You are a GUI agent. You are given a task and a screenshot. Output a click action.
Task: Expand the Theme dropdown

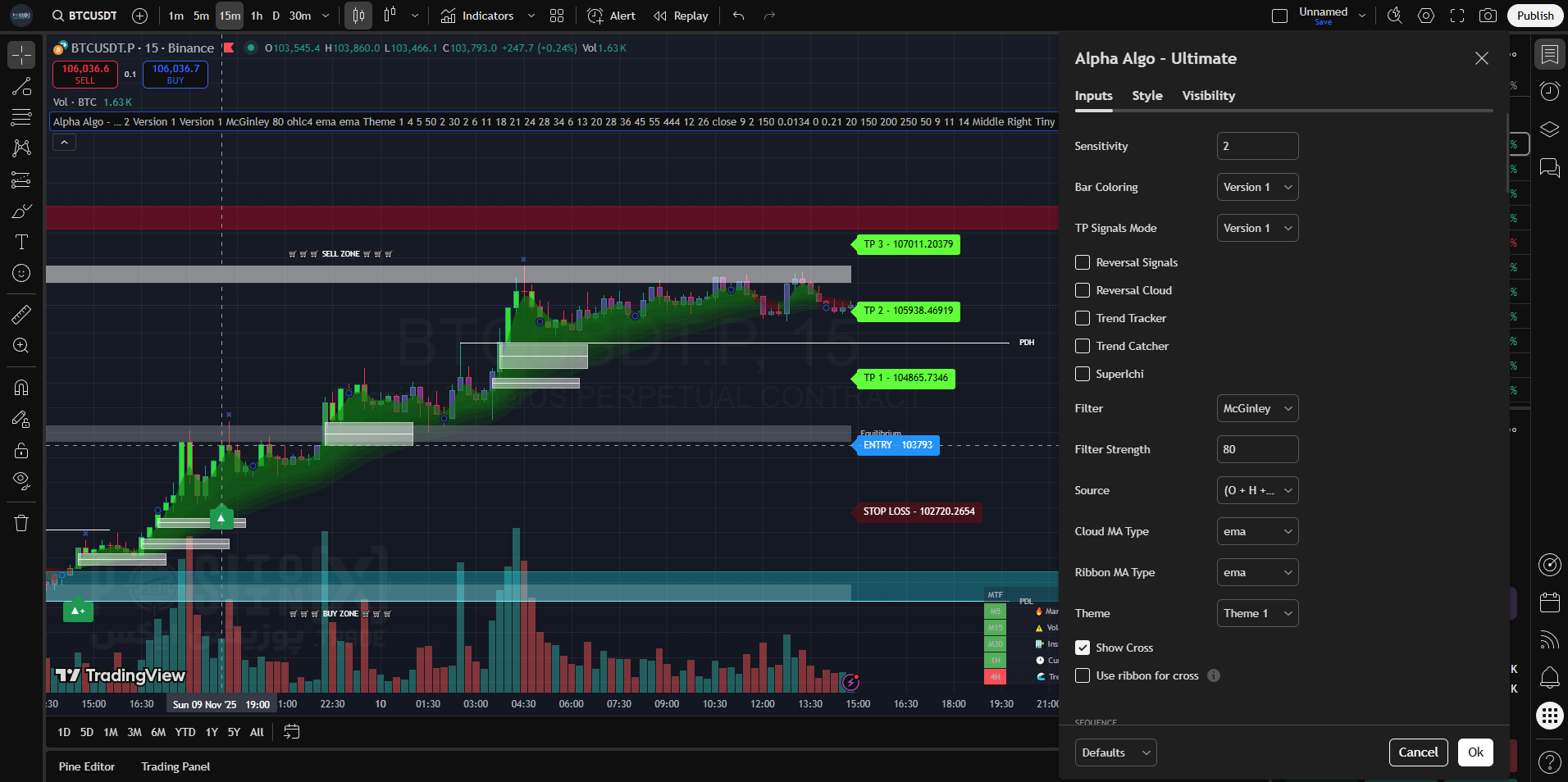pyautogui.click(x=1257, y=613)
